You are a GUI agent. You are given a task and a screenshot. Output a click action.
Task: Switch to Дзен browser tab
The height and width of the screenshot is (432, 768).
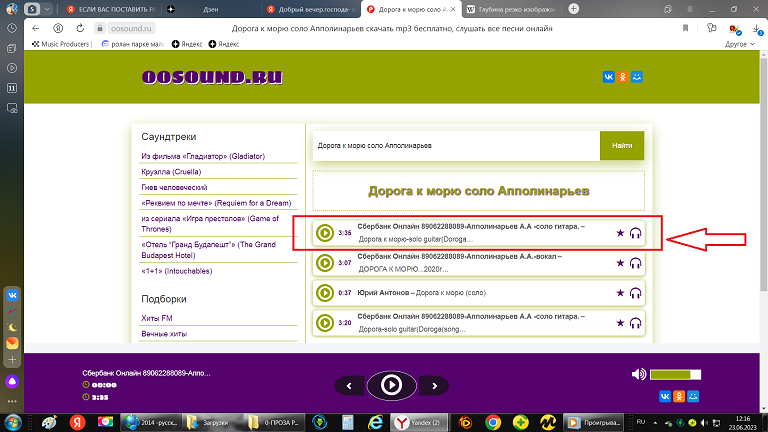click(x=211, y=9)
